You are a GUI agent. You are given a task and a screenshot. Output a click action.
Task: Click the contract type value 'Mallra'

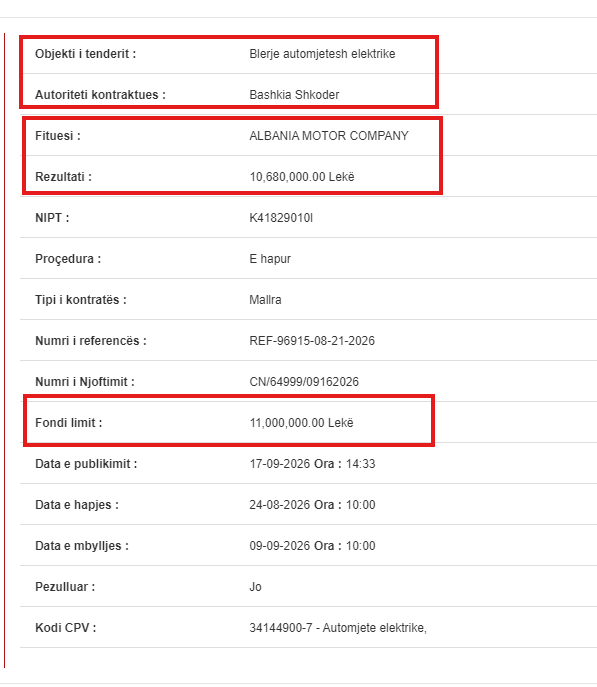[265, 300]
